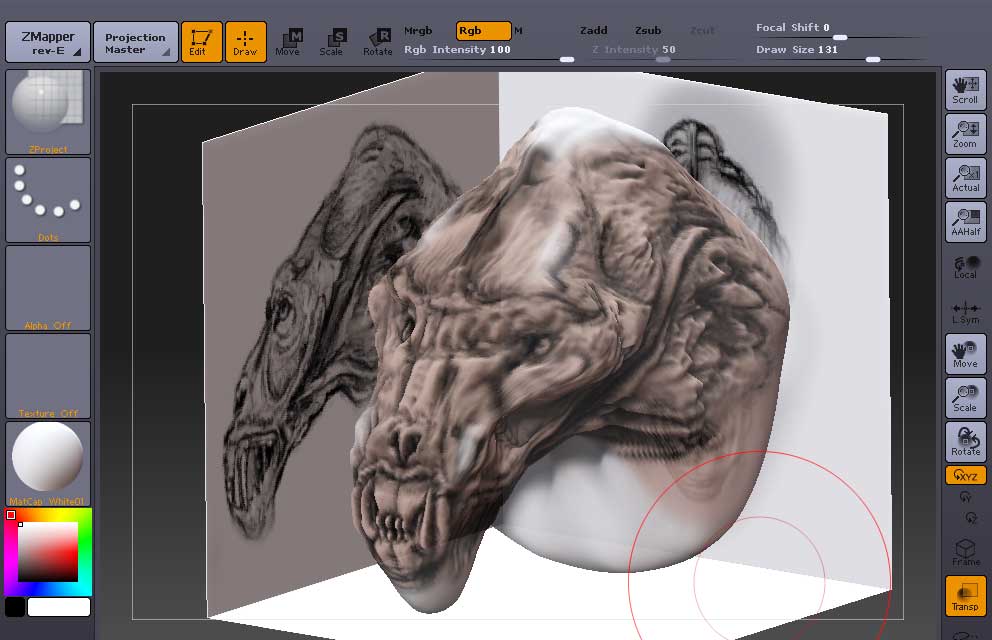This screenshot has height=640, width=992.
Task: Choose Zsub sculpting mode
Action: (x=648, y=31)
